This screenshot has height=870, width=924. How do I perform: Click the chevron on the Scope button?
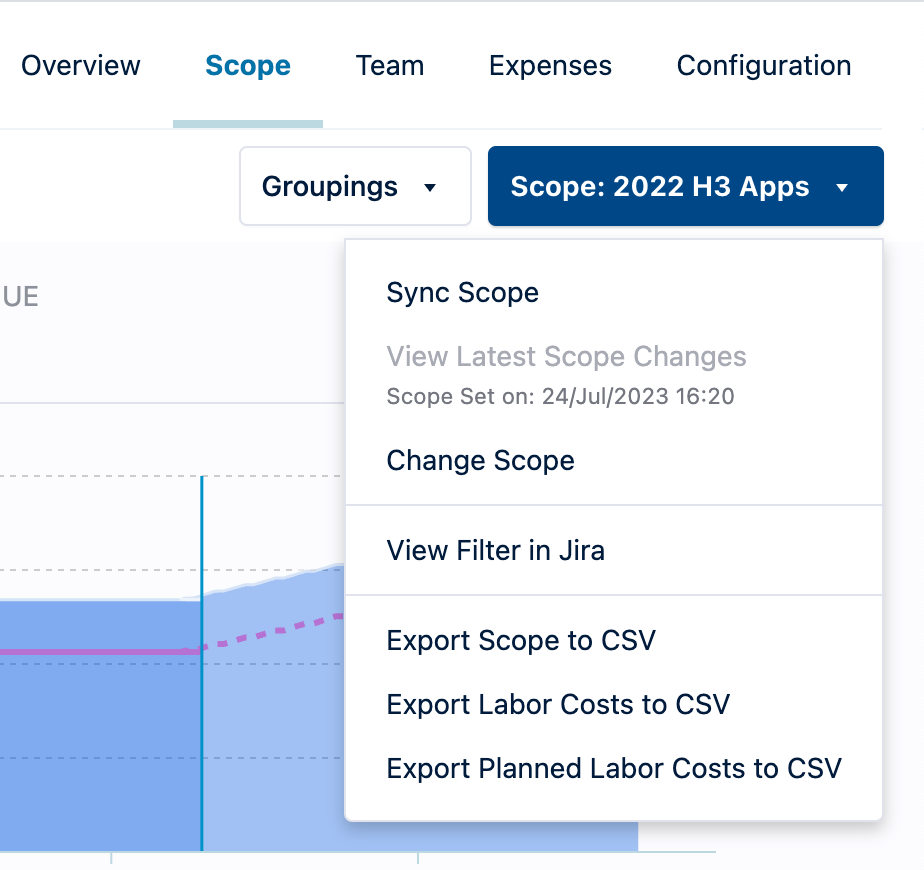coord(845,186)
